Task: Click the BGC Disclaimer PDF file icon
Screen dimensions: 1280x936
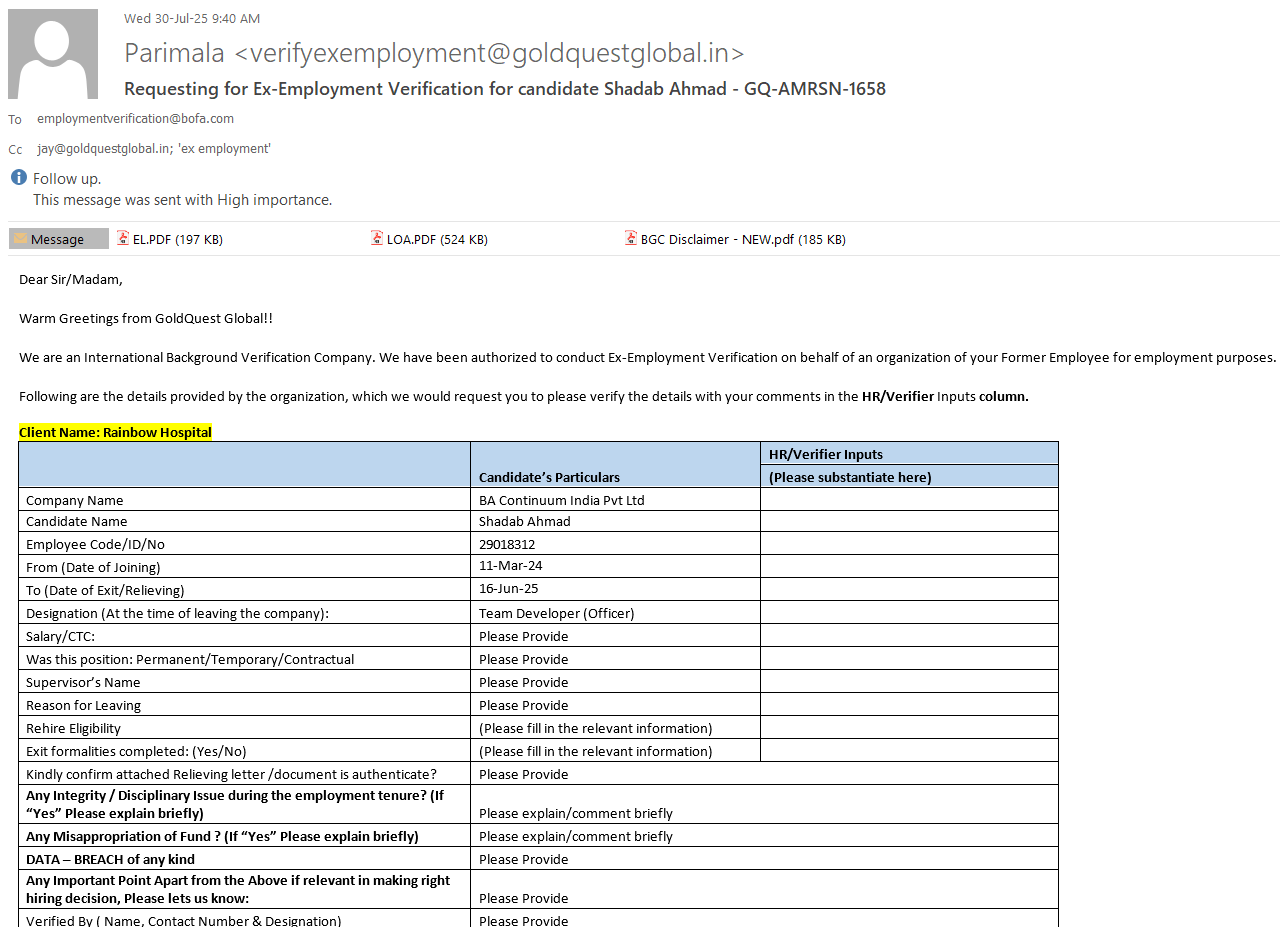Action: tap(631, 239)
